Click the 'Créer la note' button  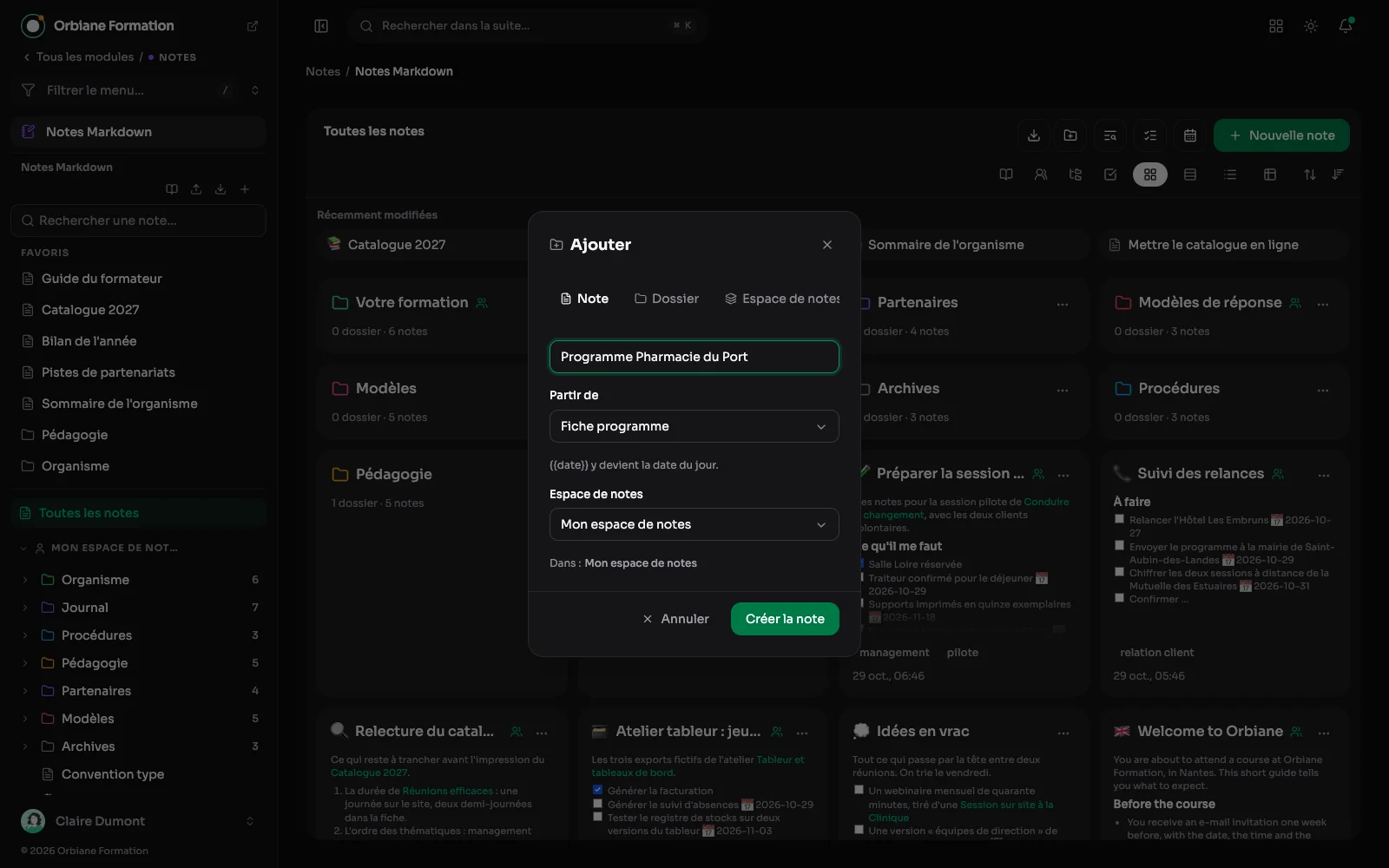click(x=785, y=619)
